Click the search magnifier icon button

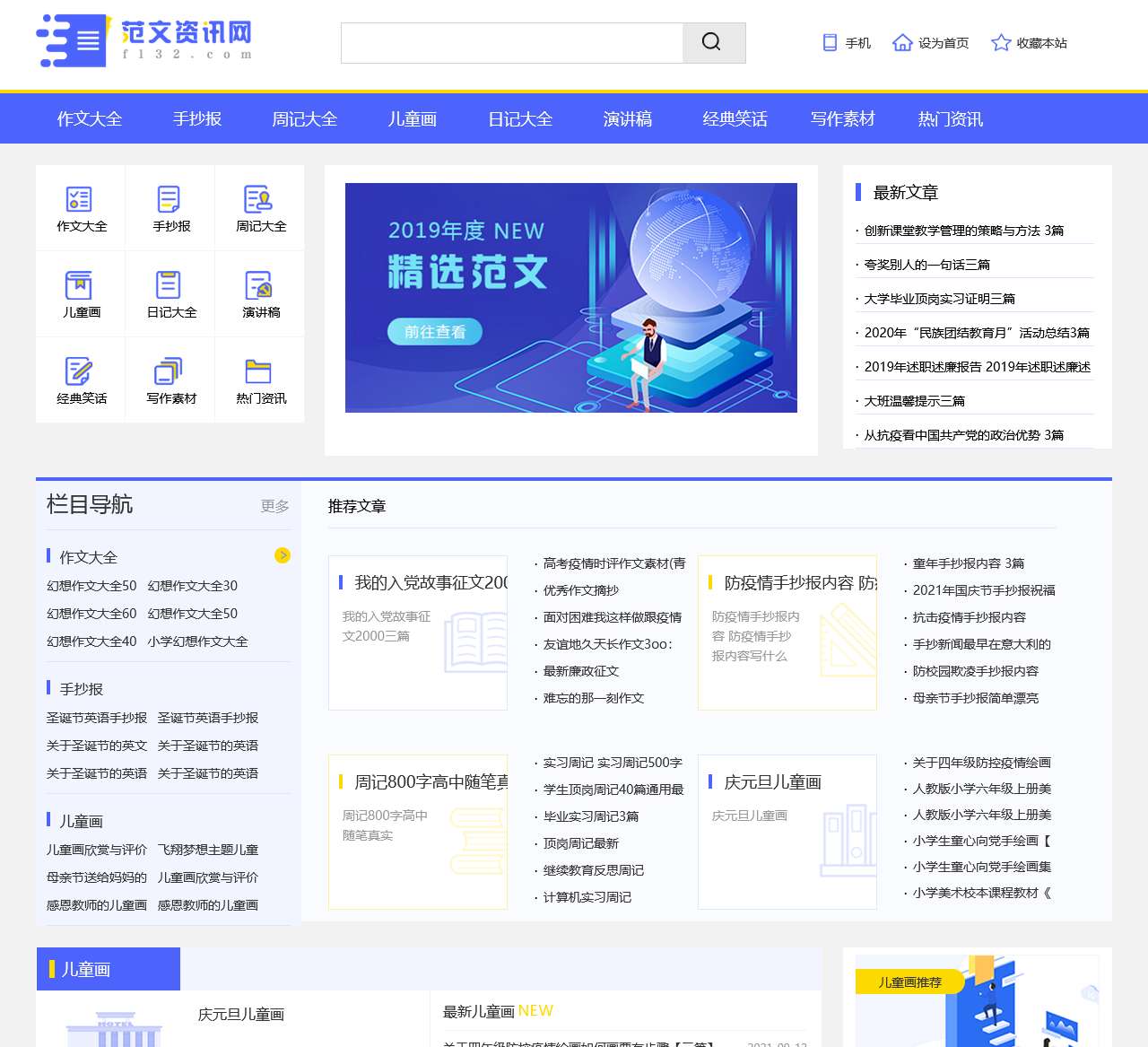click(714, 43)
